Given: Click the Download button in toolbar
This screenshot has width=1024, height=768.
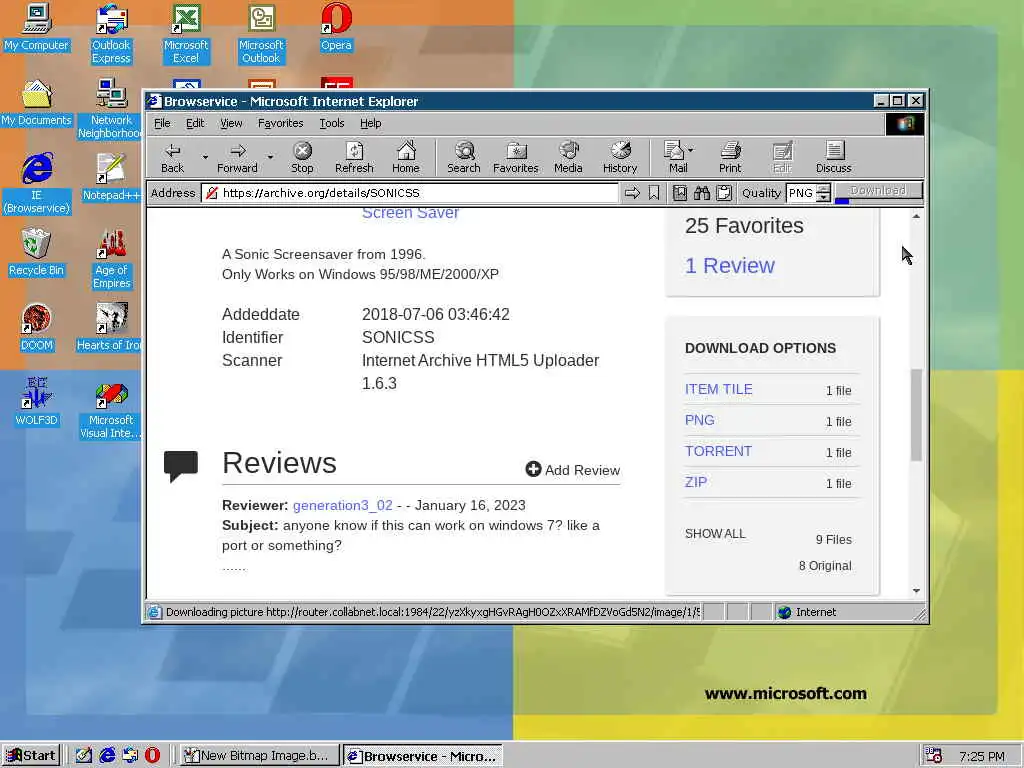Looking at the screenshot, I should (x=878, y=191).
